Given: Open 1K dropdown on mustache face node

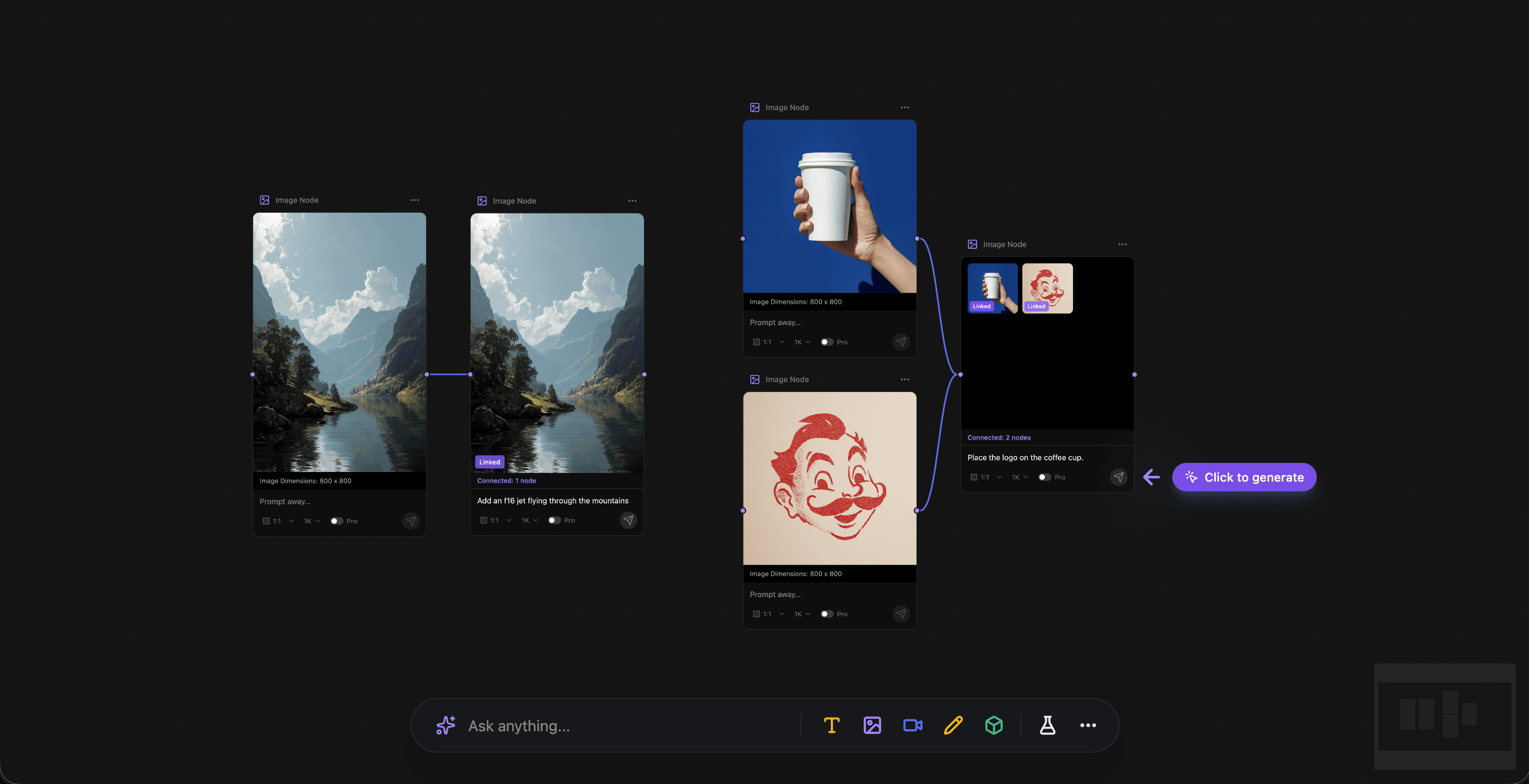Looking at the screenshot, I should (x=802, y=614).
